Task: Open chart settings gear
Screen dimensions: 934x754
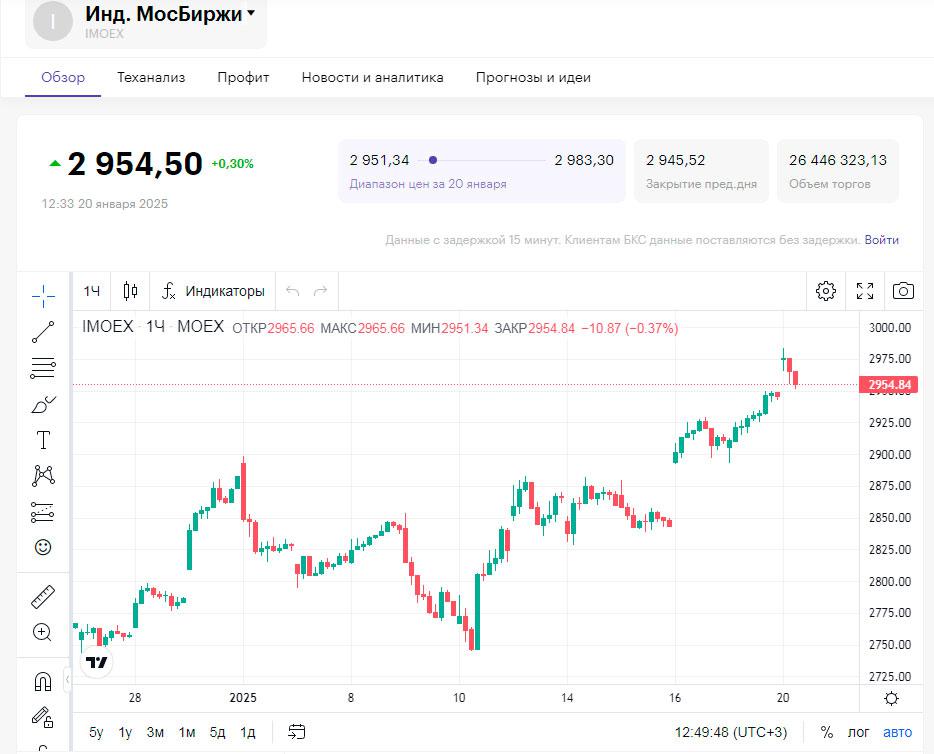Action: point(826,291)
